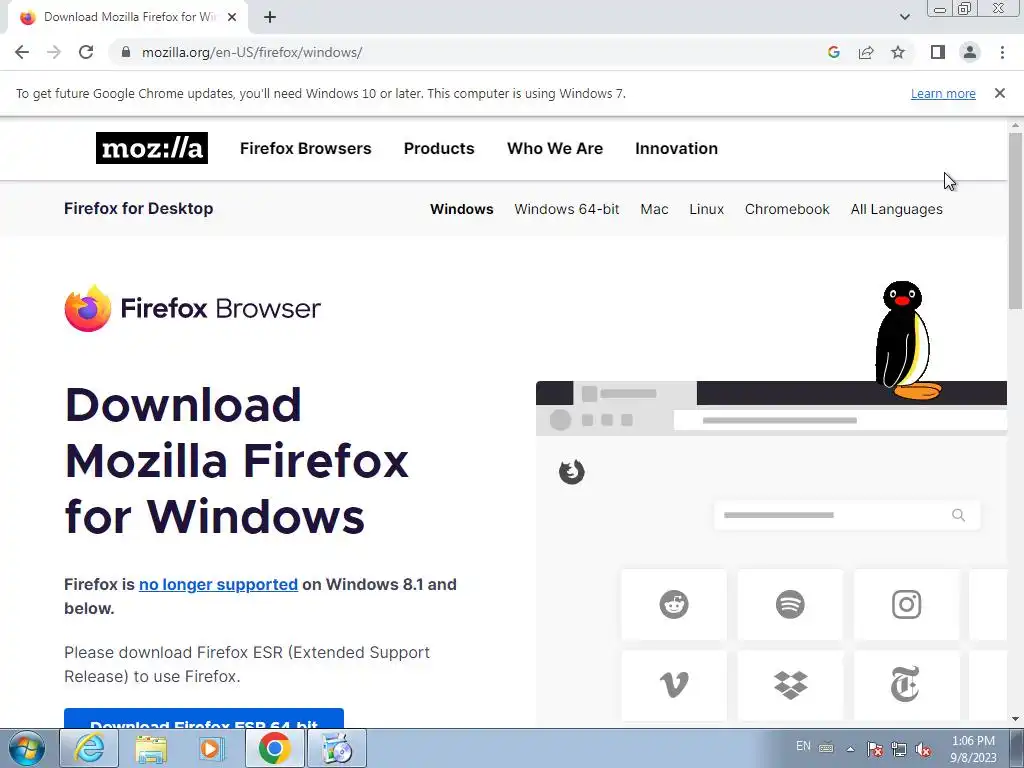The image size is (1024, 768).
Task: Select the Mac platform link
Action: pyautogui.click(x=654, y=209)
